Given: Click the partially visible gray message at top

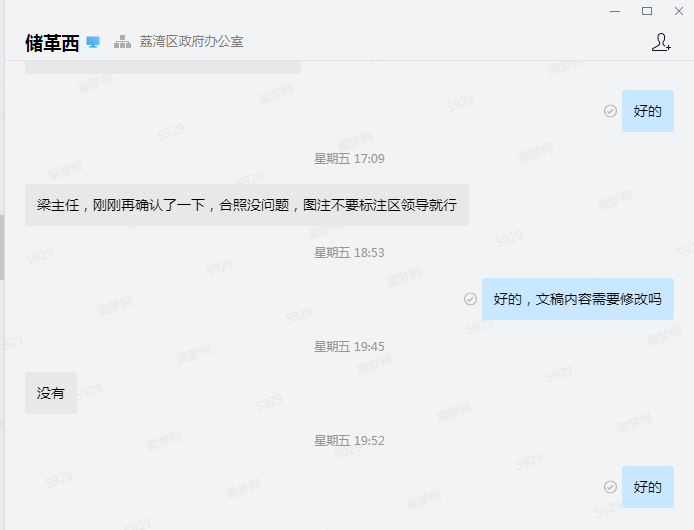Looking at the screenshot, I should (163, 67).
